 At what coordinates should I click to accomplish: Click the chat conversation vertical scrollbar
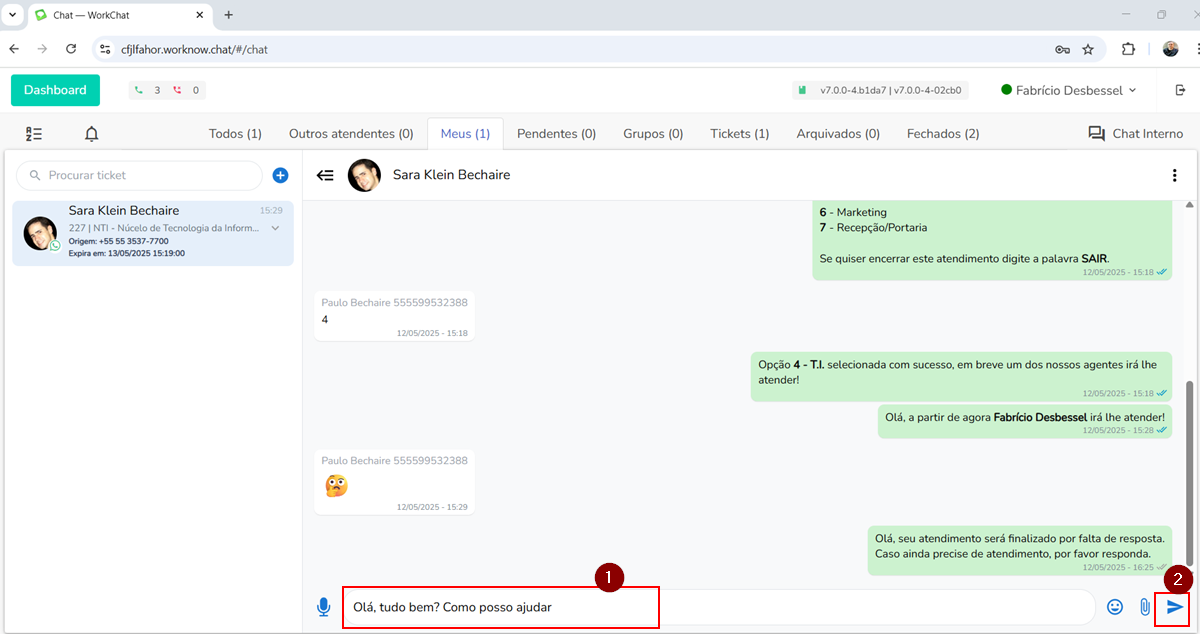click(x=1189, y=470)
